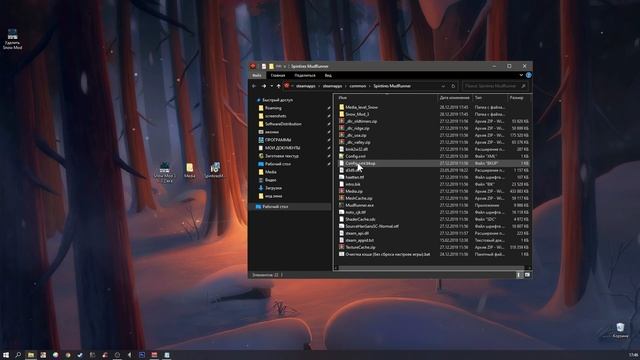Open recent locations dropdown arrow
Viewport: 640px width, 360px height.
pos(271,86)
